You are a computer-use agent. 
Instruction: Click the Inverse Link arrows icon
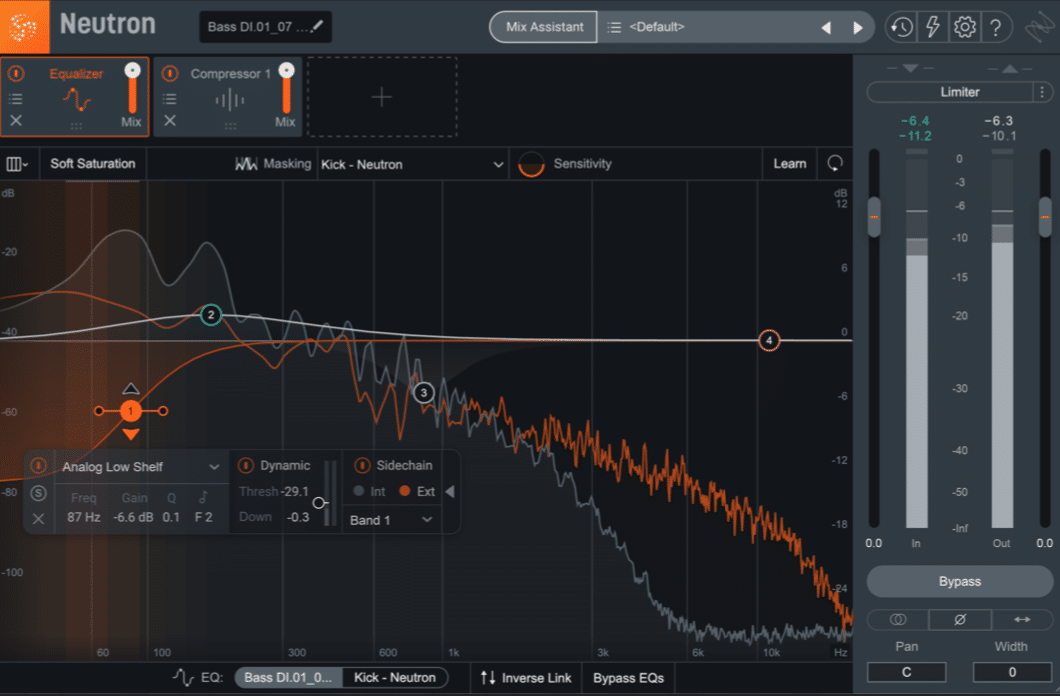488,678
